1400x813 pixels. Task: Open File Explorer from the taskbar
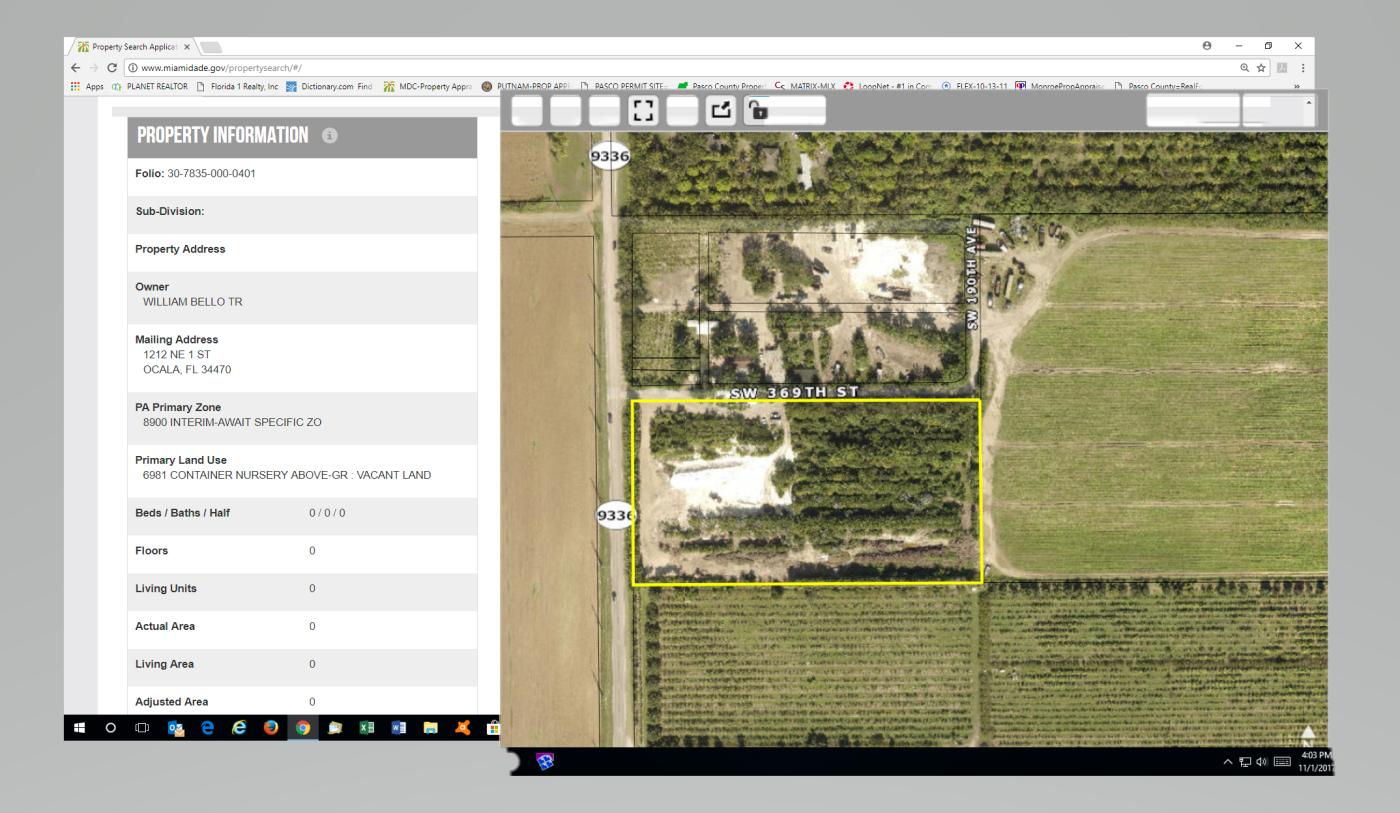(430, 728)
